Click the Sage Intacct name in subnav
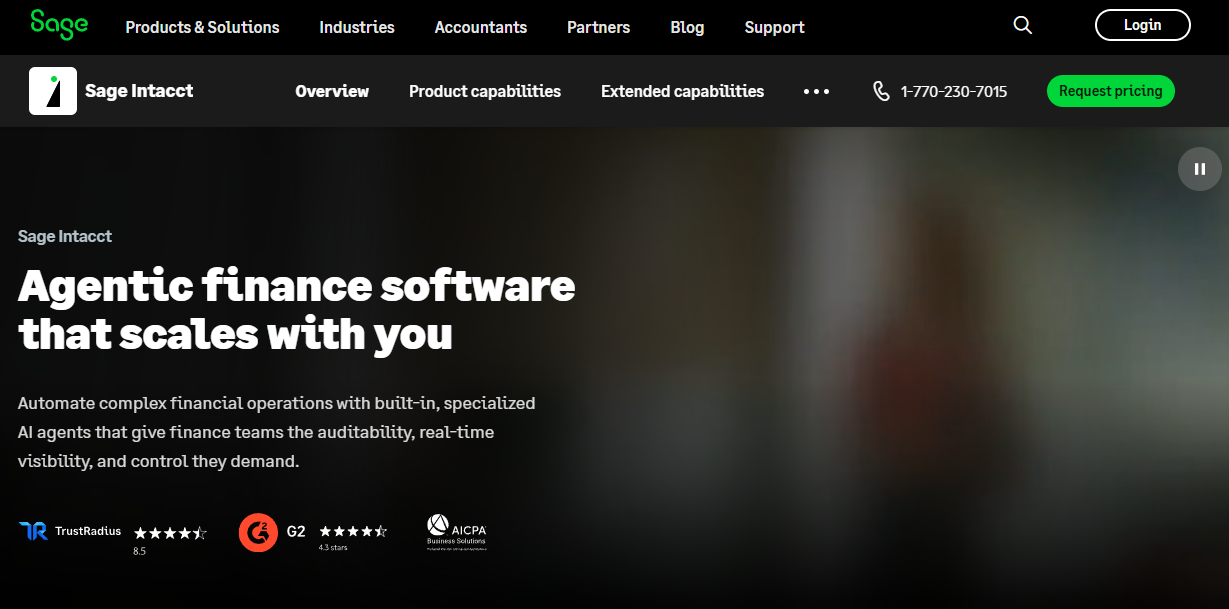Screen dimensions: 1229x609 pos(139,91)
